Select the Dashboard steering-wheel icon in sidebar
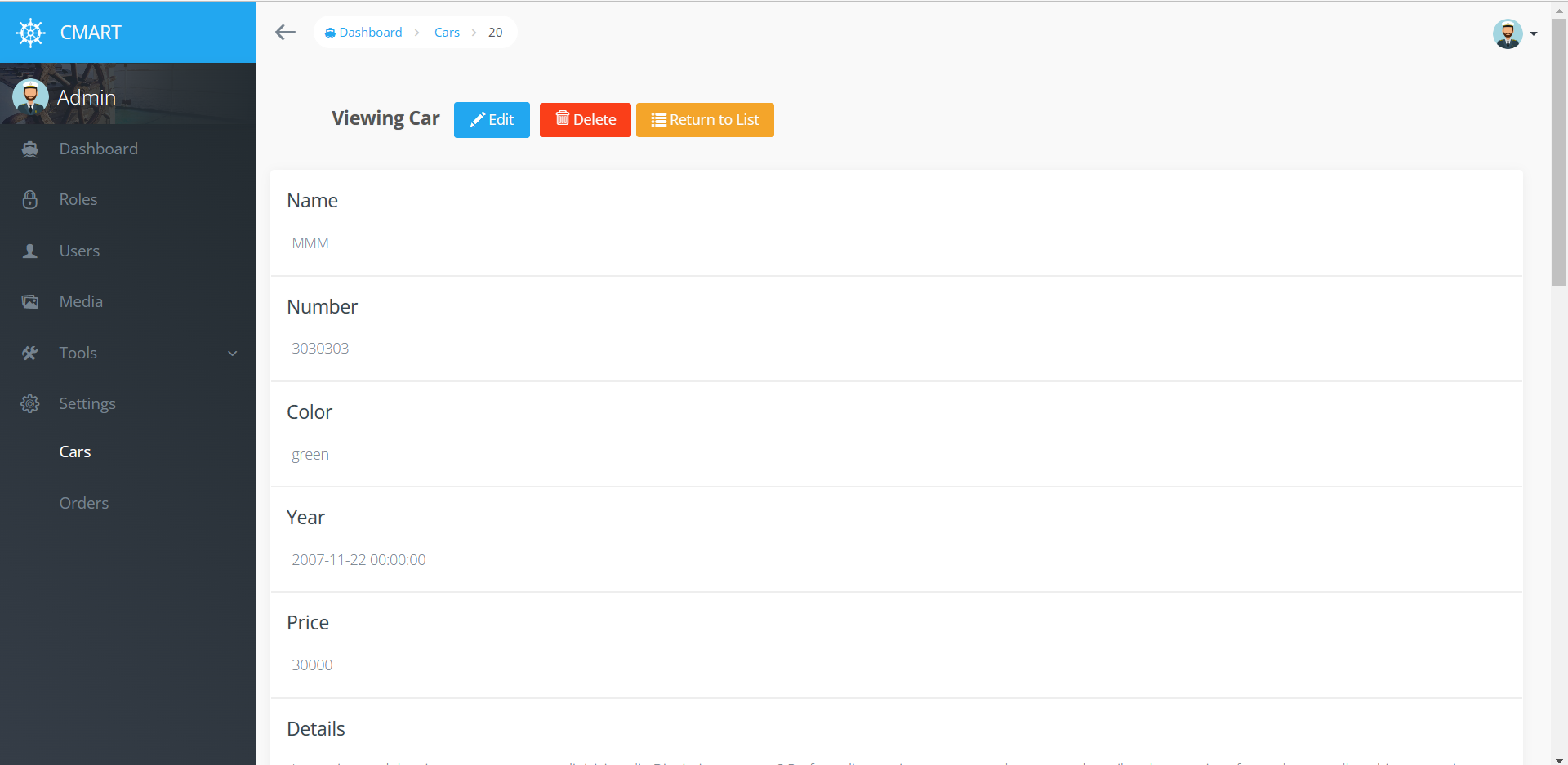Viewport: 1568px width, 765px height. pos(30,149)
